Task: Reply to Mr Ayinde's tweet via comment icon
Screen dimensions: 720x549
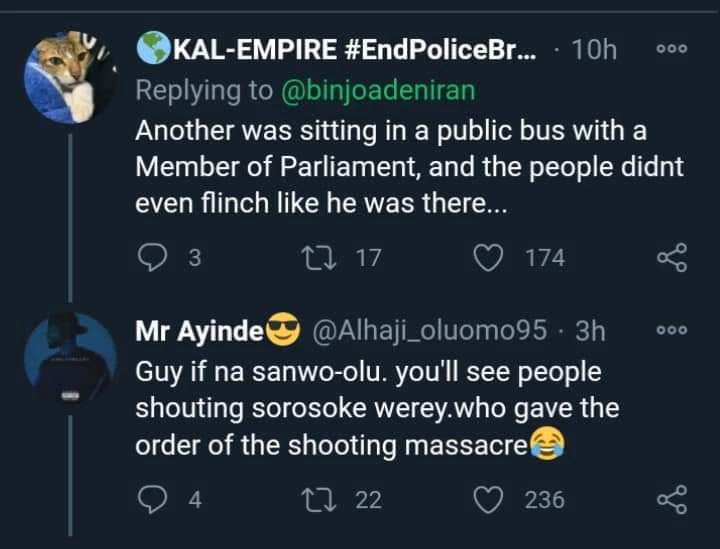Action: (x=154, y=499)
